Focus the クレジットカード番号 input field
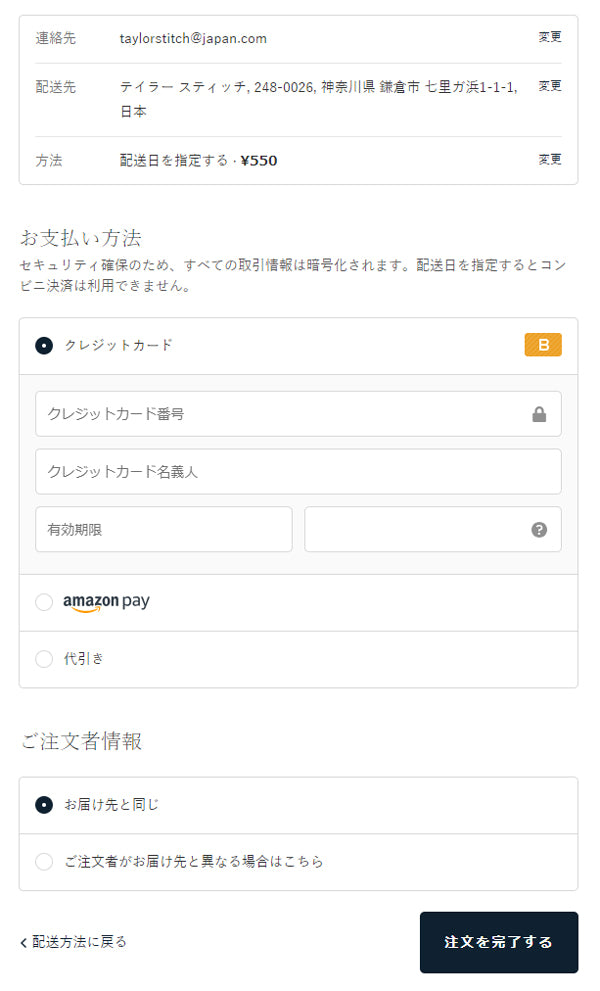600x991 pixels. pos(298,414)
